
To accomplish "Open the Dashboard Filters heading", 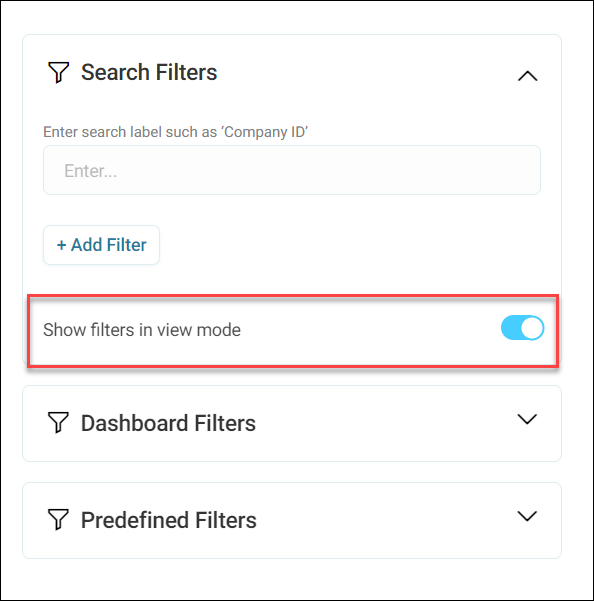I will pyautogui.click(x=168, y=423).
